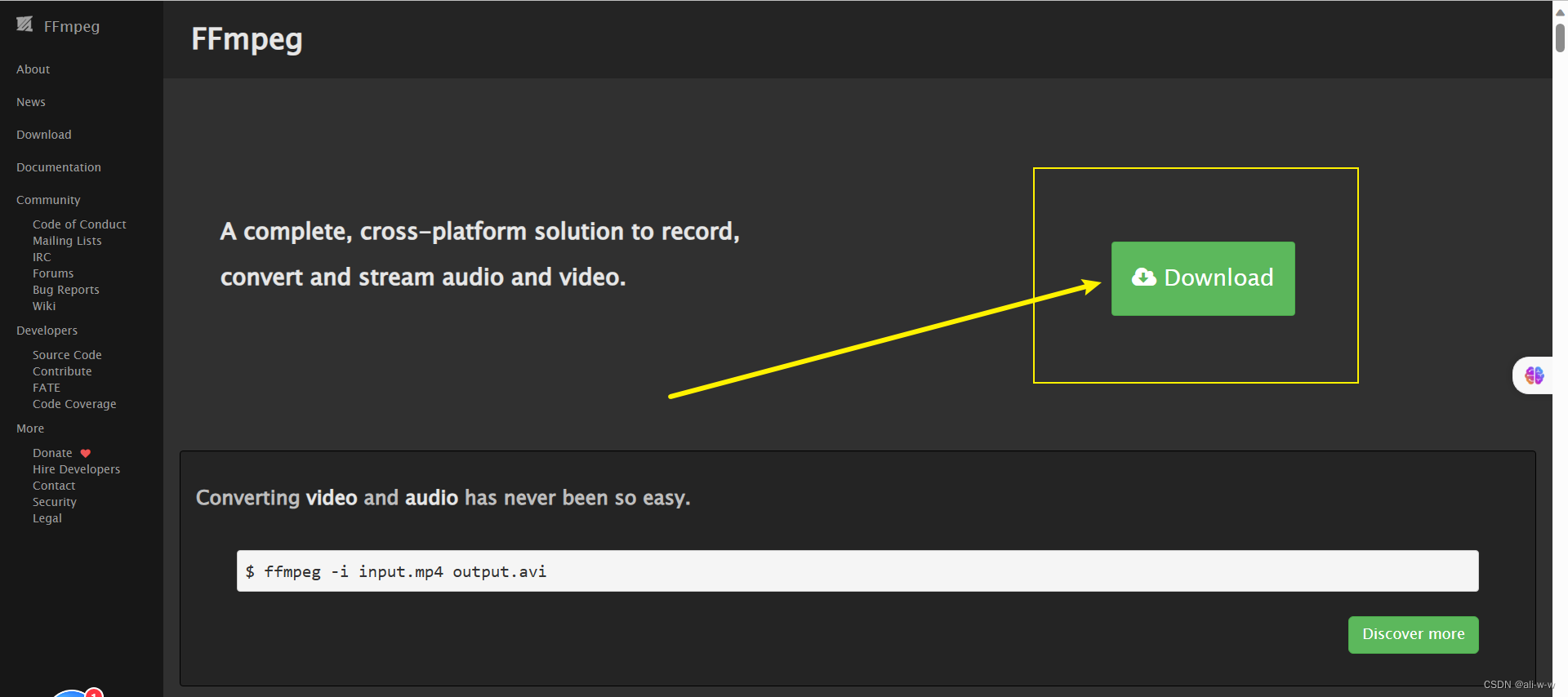This screenshot has width=1568, height=697.
Task: Visit the Mailing Lists page
Action: [67, 241]
